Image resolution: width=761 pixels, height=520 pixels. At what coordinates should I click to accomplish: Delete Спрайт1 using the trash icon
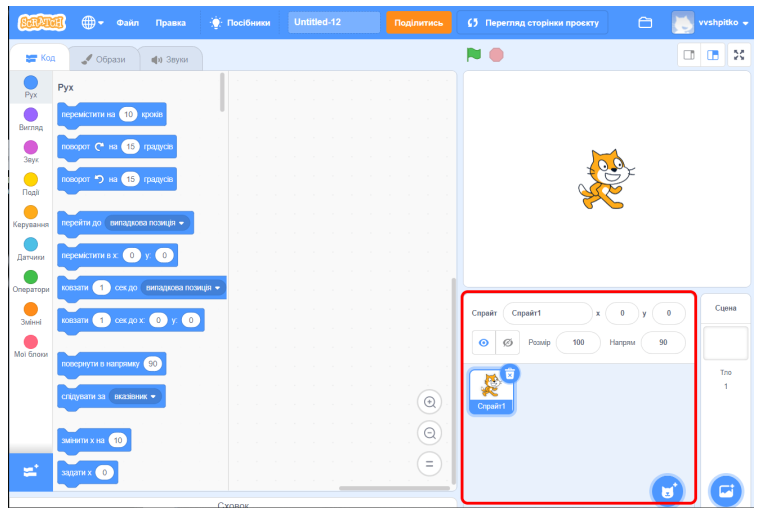(x=509, y=373)
